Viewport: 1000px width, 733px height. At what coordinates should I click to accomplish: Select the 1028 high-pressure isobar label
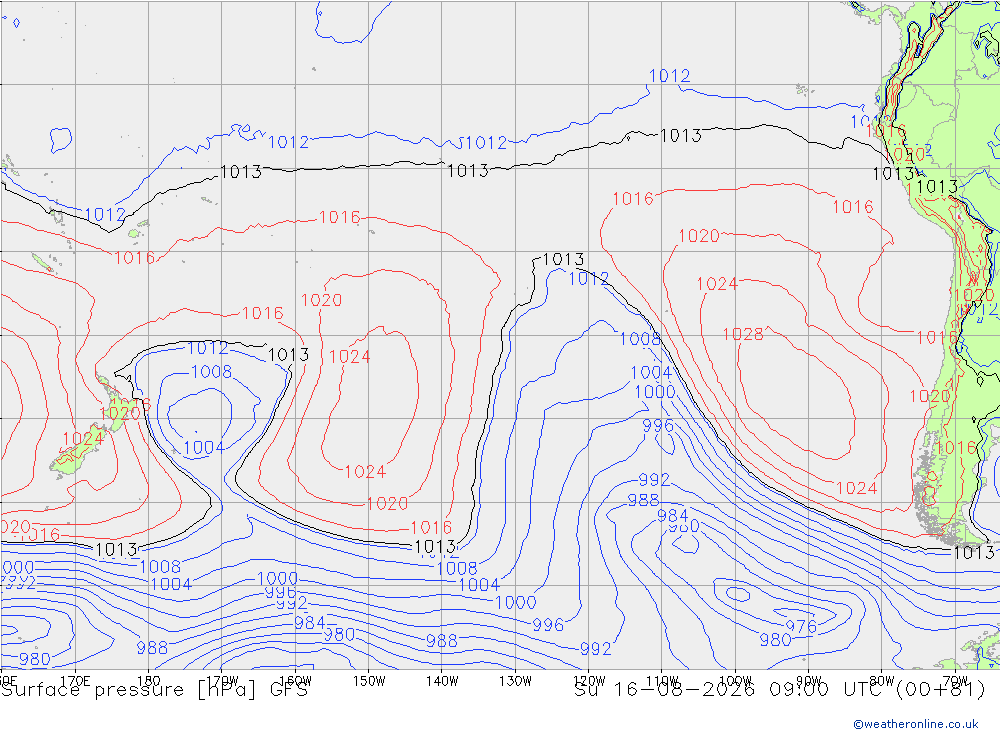[742, 334]
